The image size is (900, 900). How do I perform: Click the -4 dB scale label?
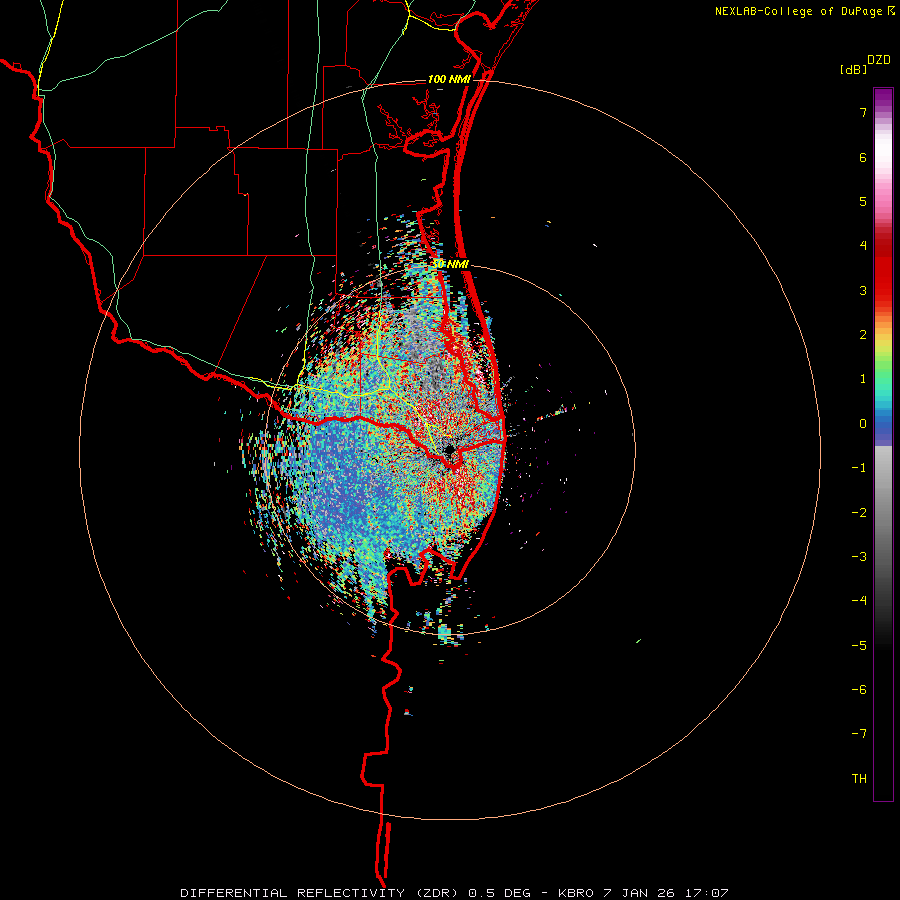[859, 601]
